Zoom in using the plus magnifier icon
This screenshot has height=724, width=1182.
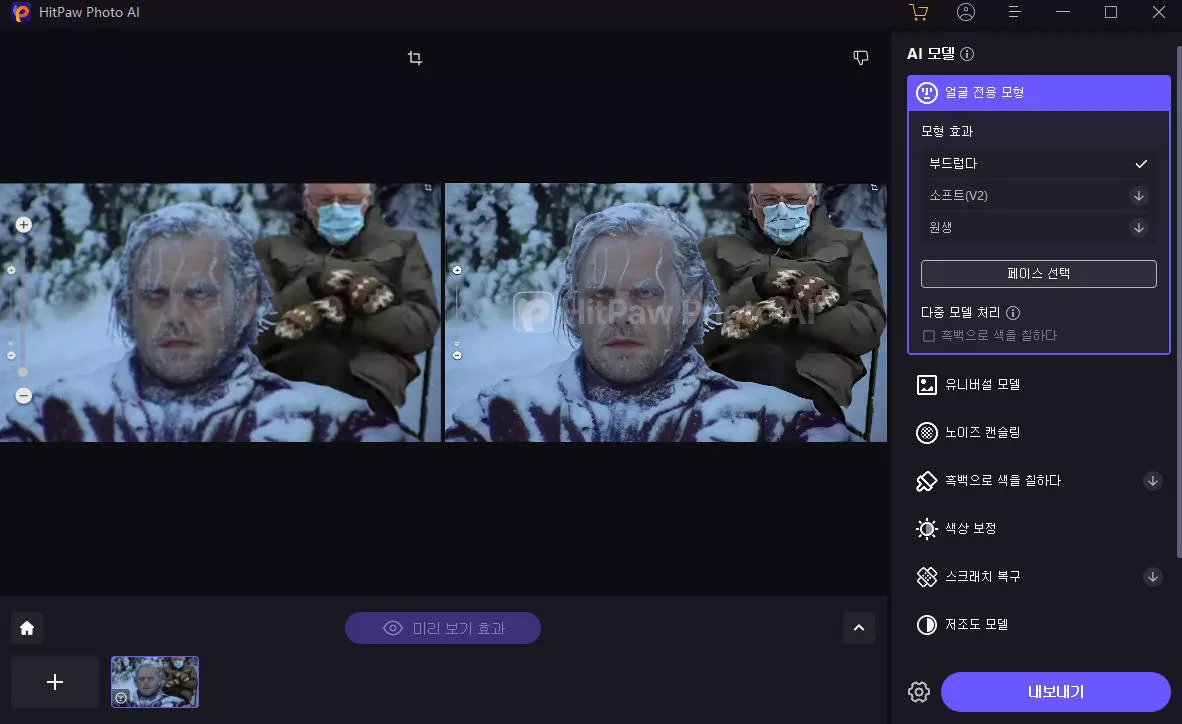coord(24,225)
